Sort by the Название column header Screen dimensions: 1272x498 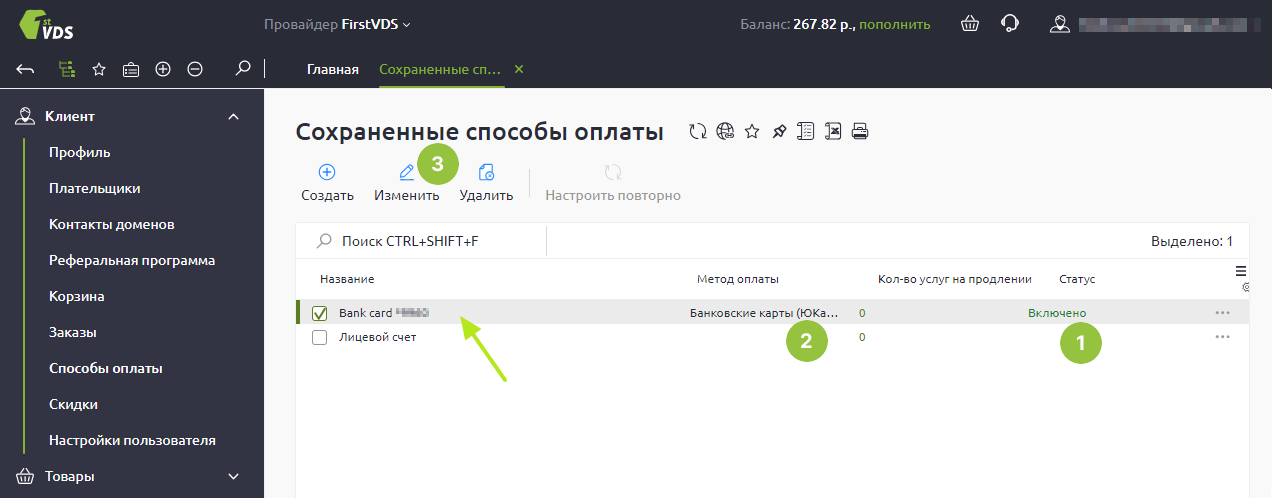(x=347, y=279)
